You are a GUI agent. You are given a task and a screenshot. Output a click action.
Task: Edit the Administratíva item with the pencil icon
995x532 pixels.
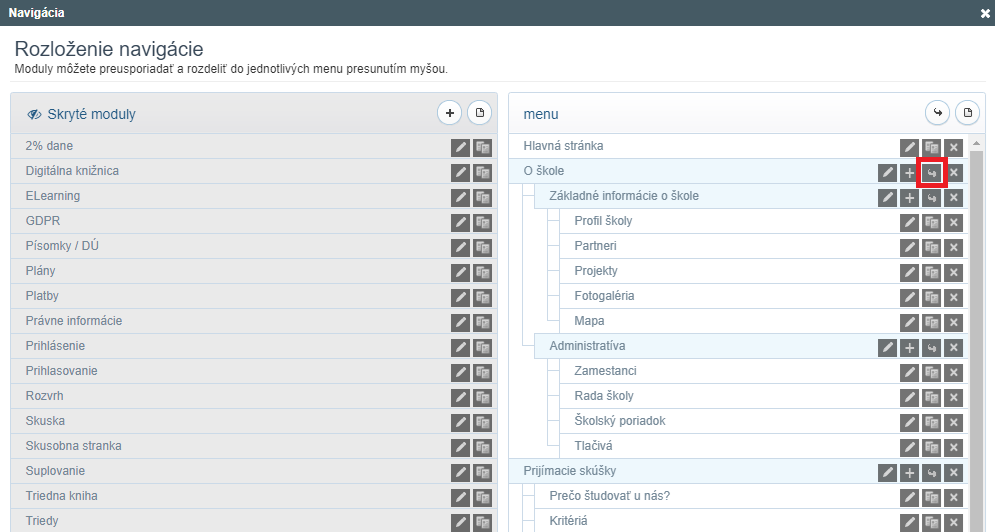[887, 348]
